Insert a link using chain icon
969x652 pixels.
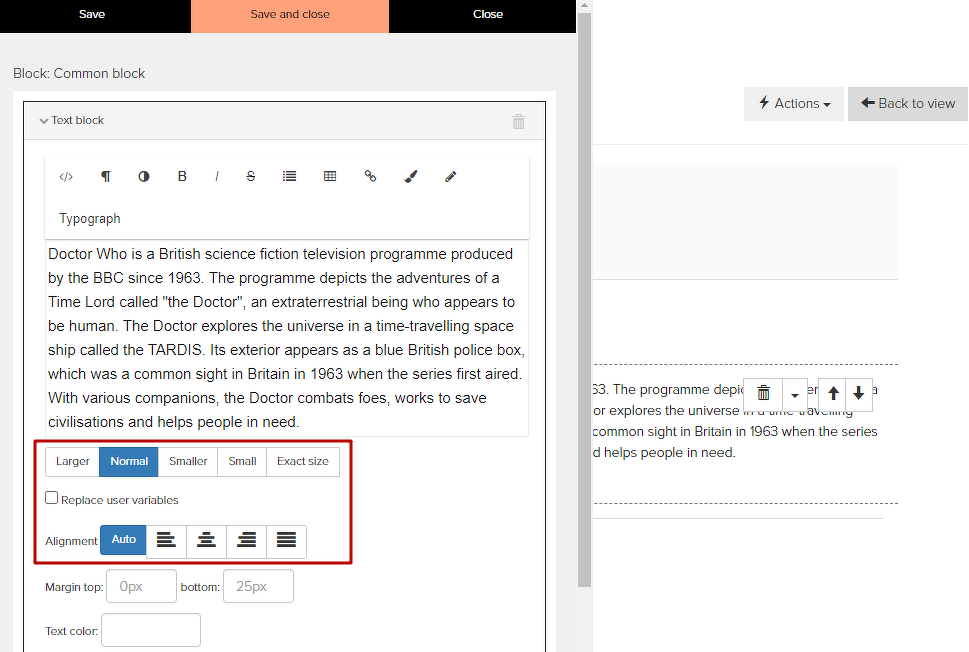(x=370, y=177)
